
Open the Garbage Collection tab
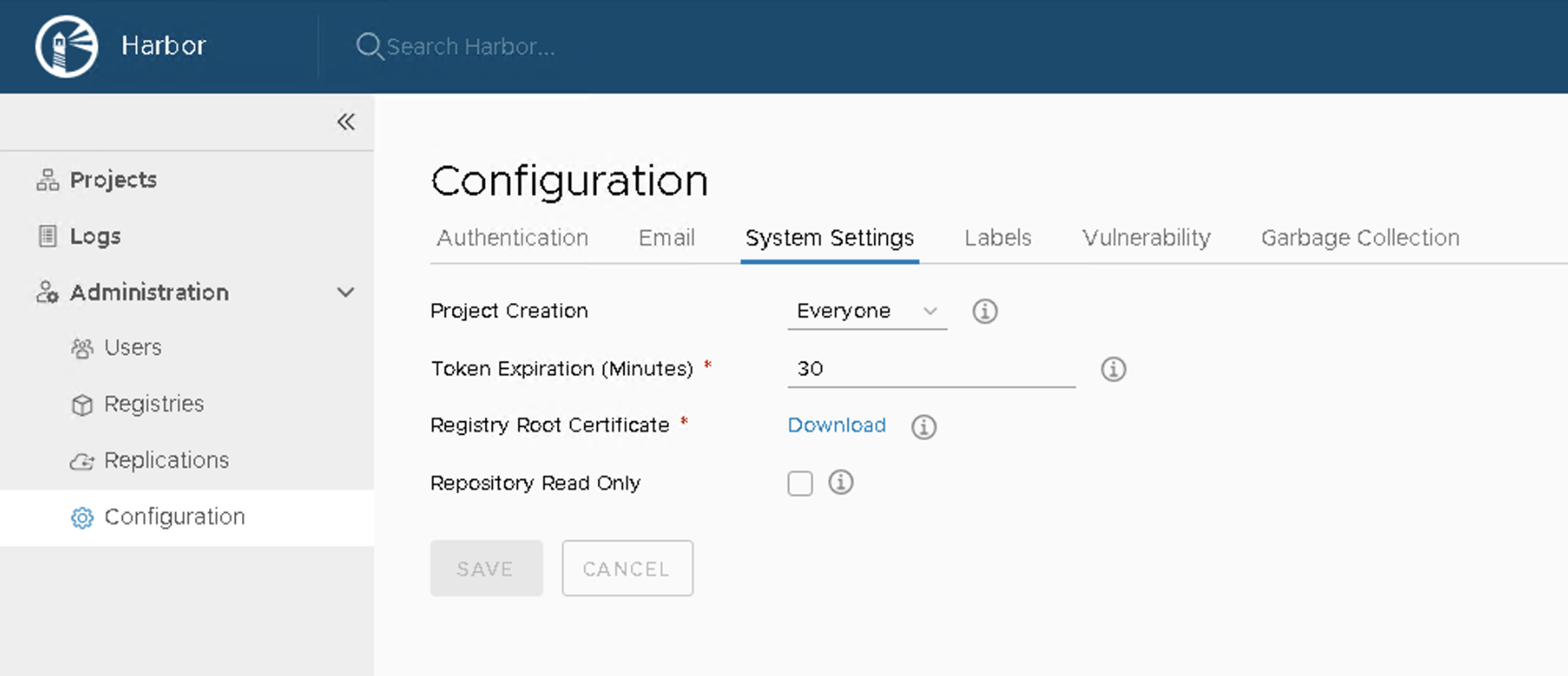[x=1360, y=238]
